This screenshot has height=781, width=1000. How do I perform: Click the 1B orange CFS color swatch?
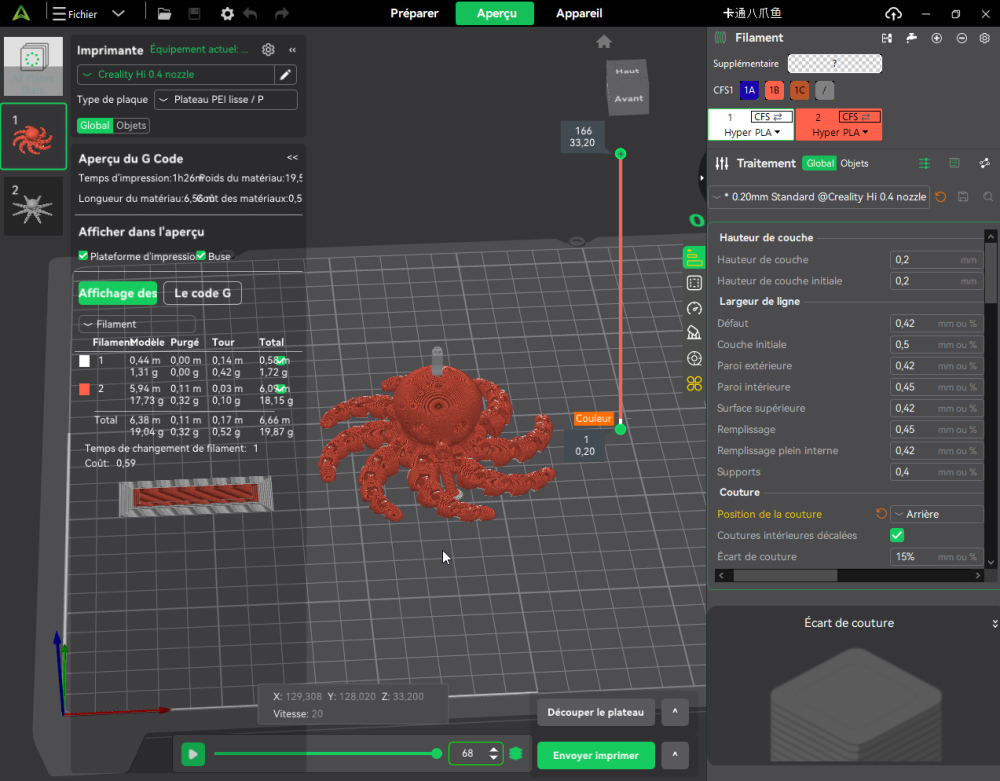point(774,90)
